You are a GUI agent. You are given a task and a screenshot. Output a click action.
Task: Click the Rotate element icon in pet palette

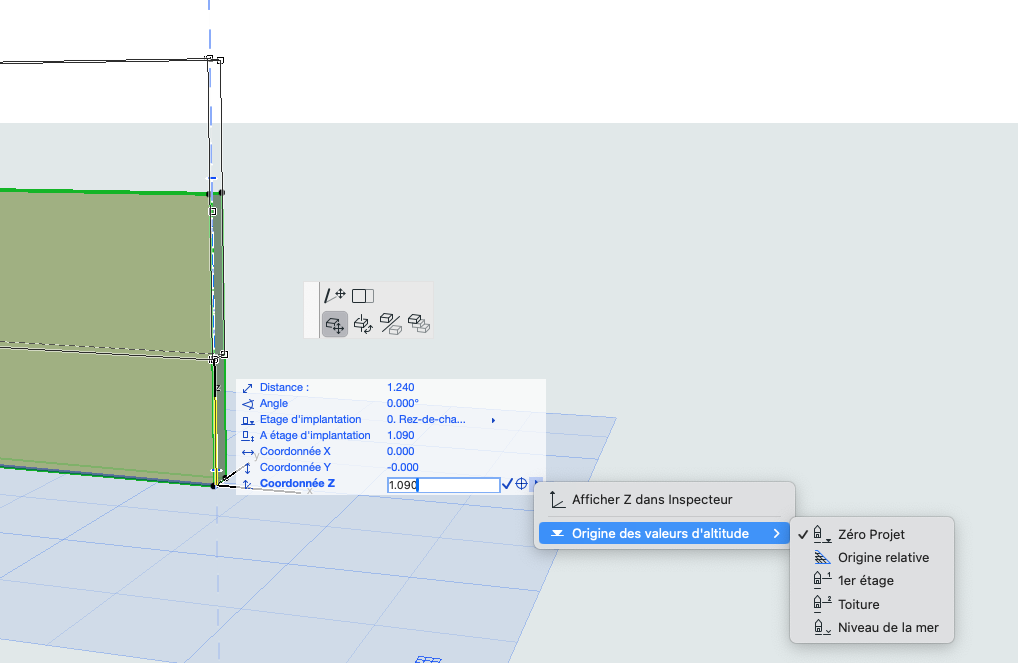tap(363, 323)
